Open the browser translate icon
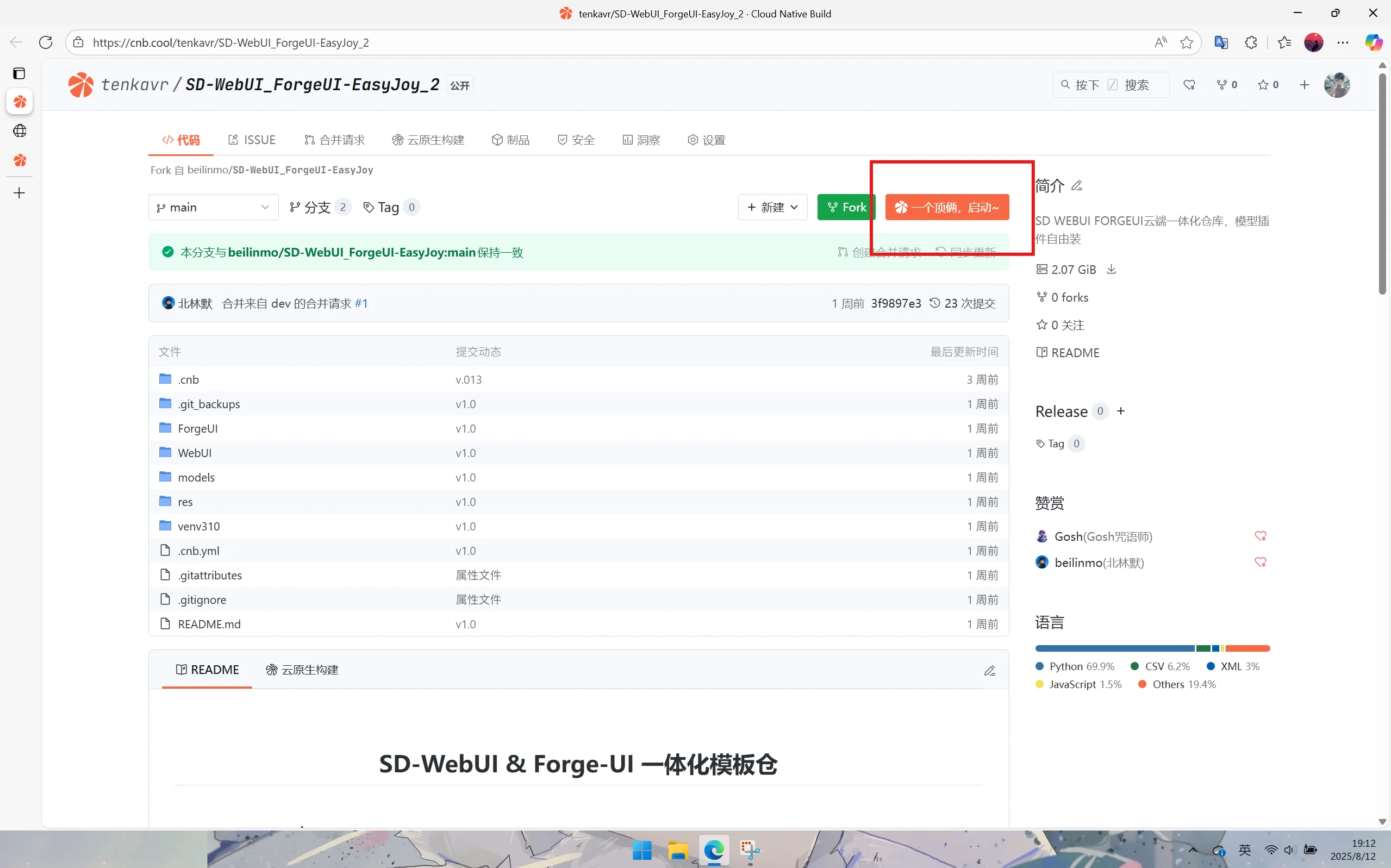The width and height of the screenshot is (1391, 868). click(1221, 42)
